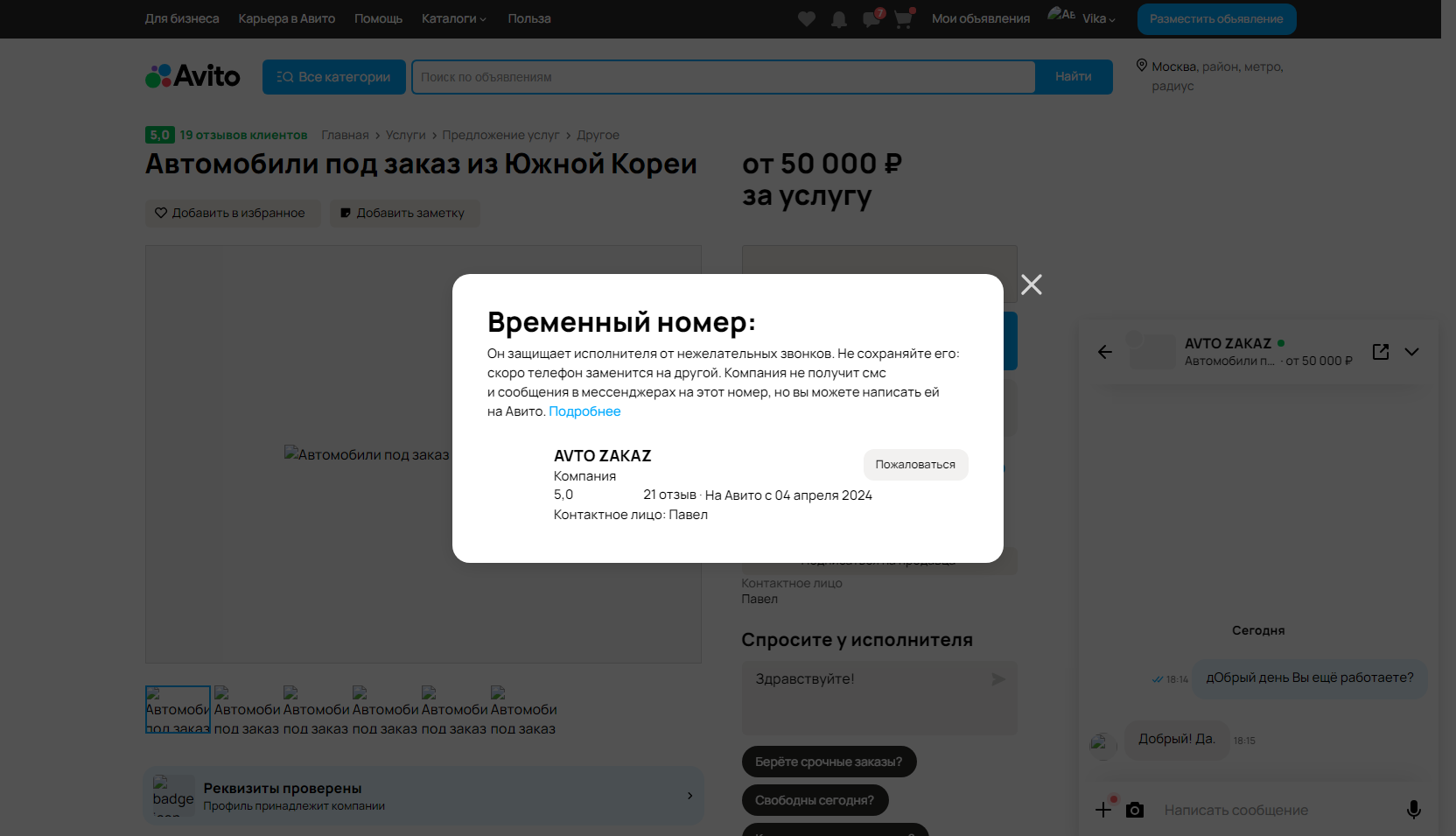Image resolution: width=1456 pixels, height=836 pixels.
Task: Expand Реквизиты проверены chevron
Action: coord(689,796)
